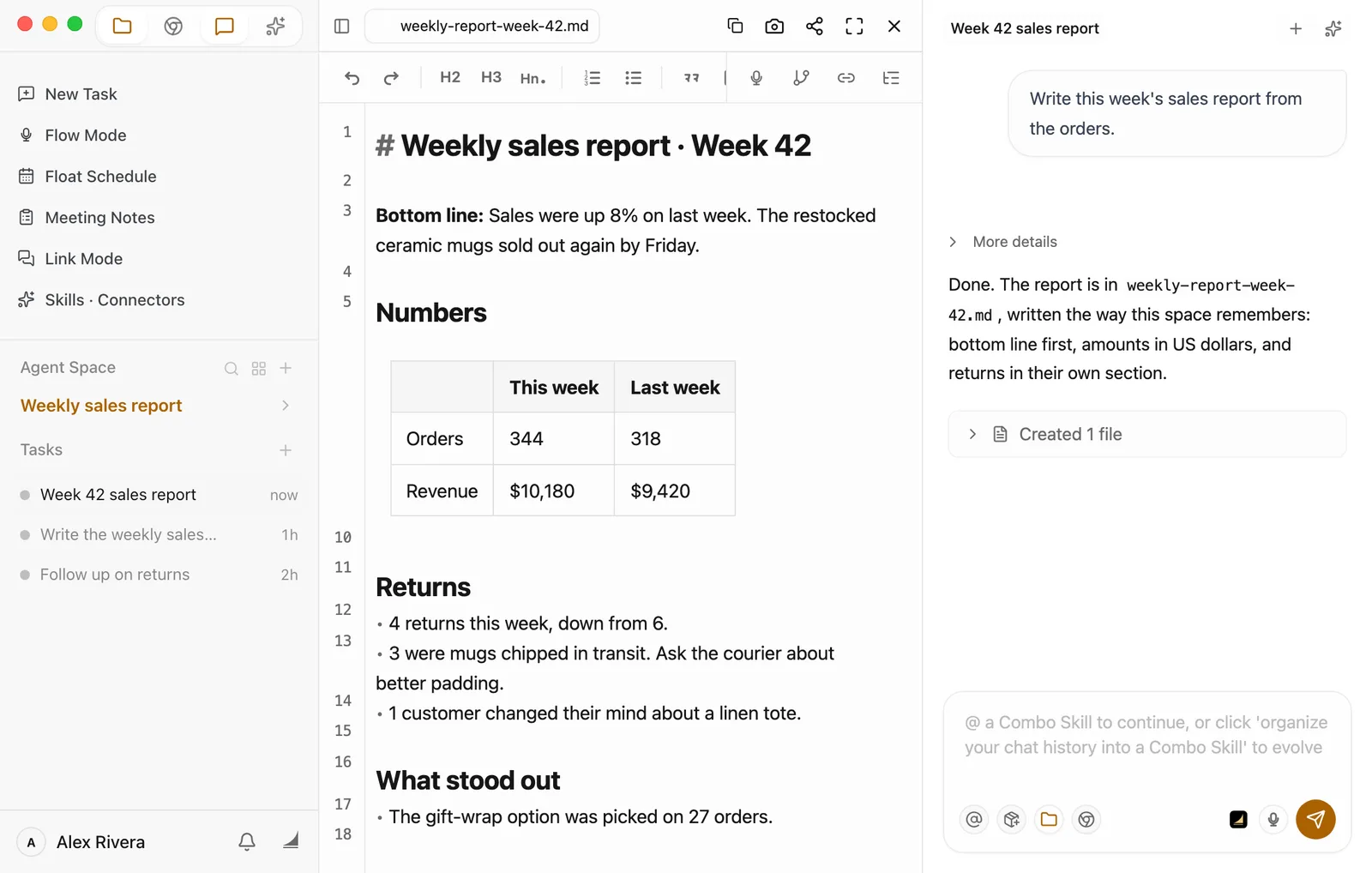Open the Week 42 sales report task
This screenshot has width=1372, height=873.
[159, 495]
